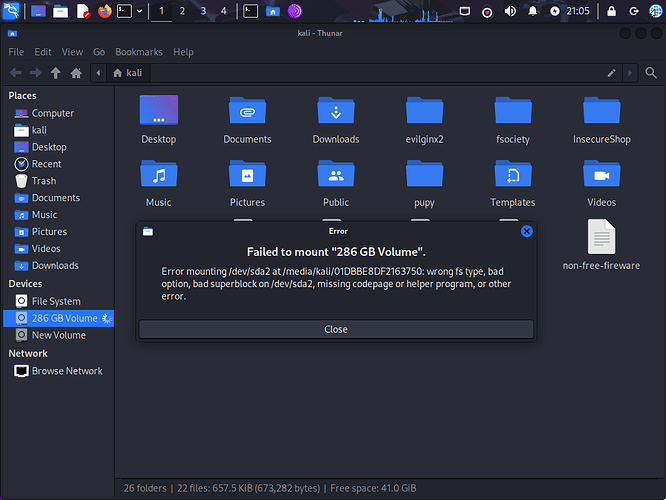Open the file manager launcher in the panel
The width and height of the screenshot is (666, 500).
(60, 11)
